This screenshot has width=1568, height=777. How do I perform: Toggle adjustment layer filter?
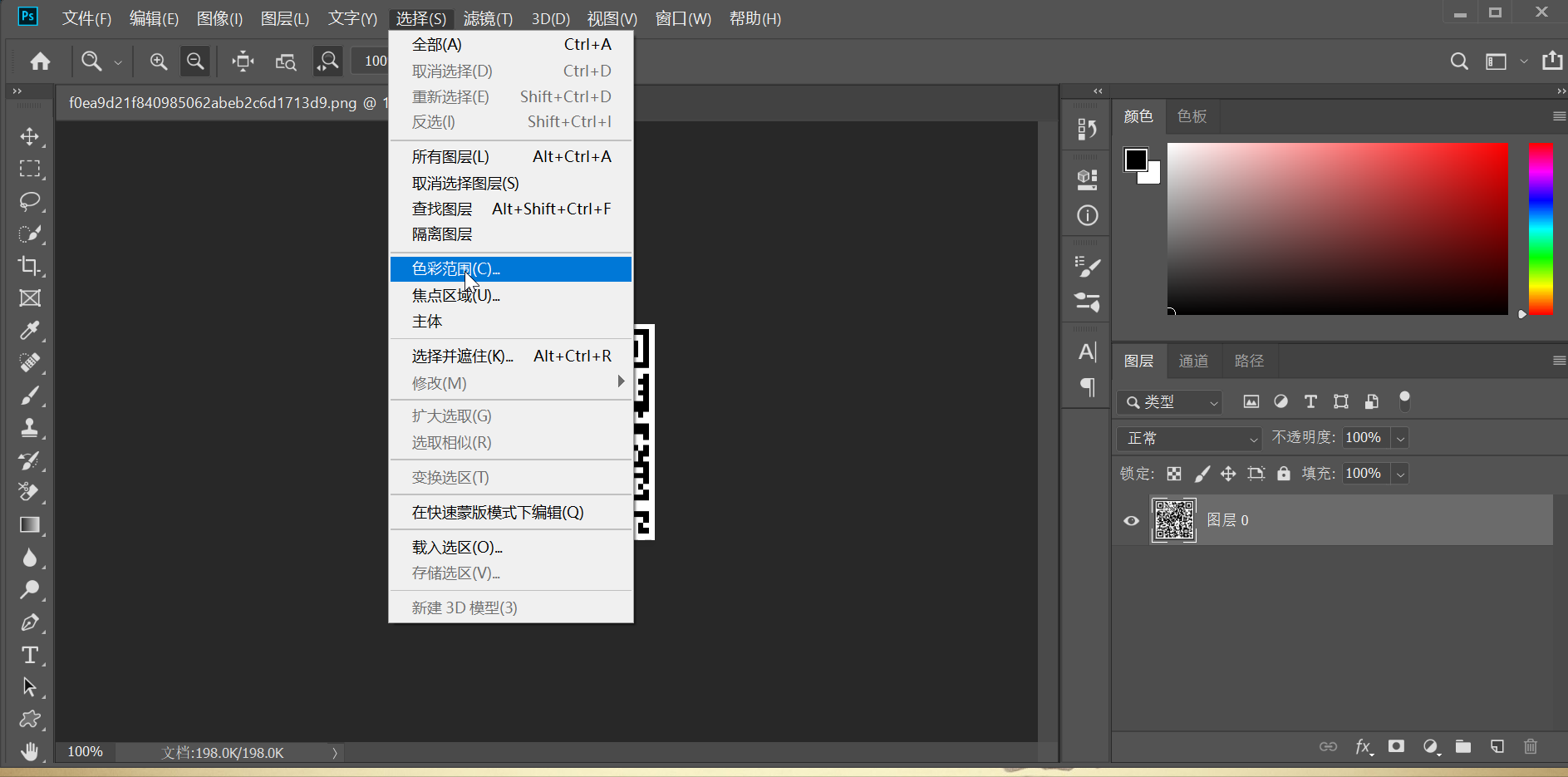1280,402
